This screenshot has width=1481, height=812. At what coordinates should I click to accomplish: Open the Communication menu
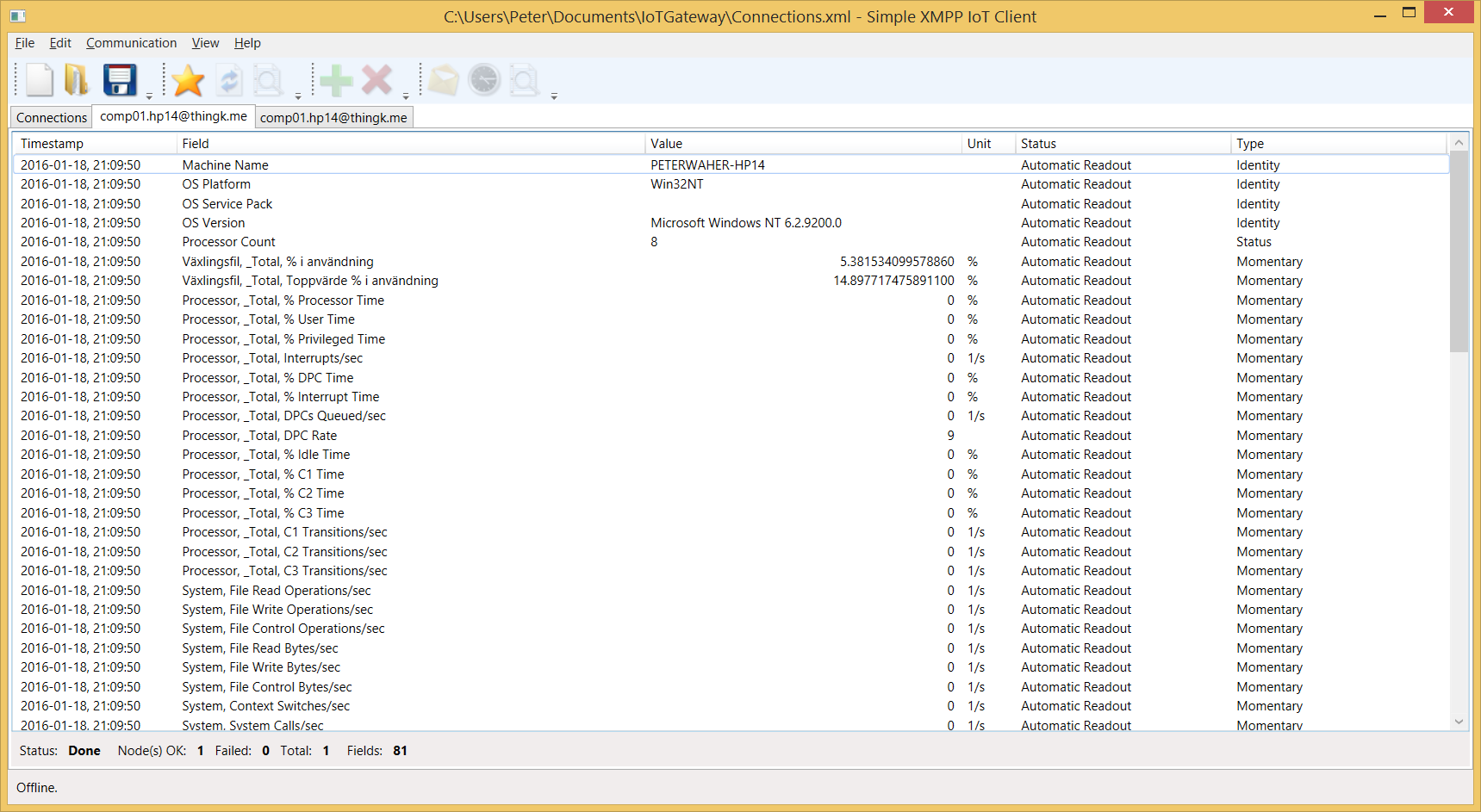click(131, 43)
